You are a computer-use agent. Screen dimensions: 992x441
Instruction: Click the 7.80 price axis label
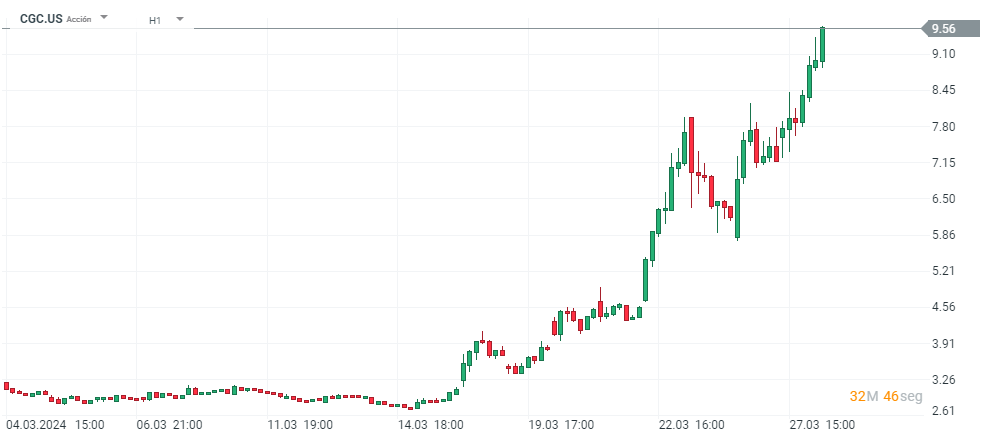pyautogui.click(x=942, y=127)
